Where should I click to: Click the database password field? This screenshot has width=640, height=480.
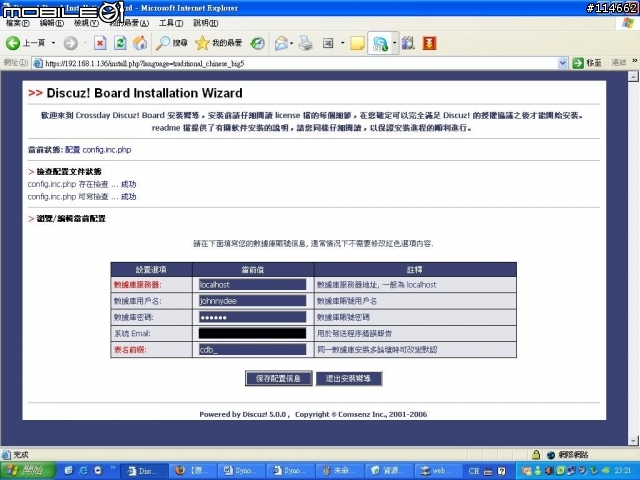(x=252, y=317)
